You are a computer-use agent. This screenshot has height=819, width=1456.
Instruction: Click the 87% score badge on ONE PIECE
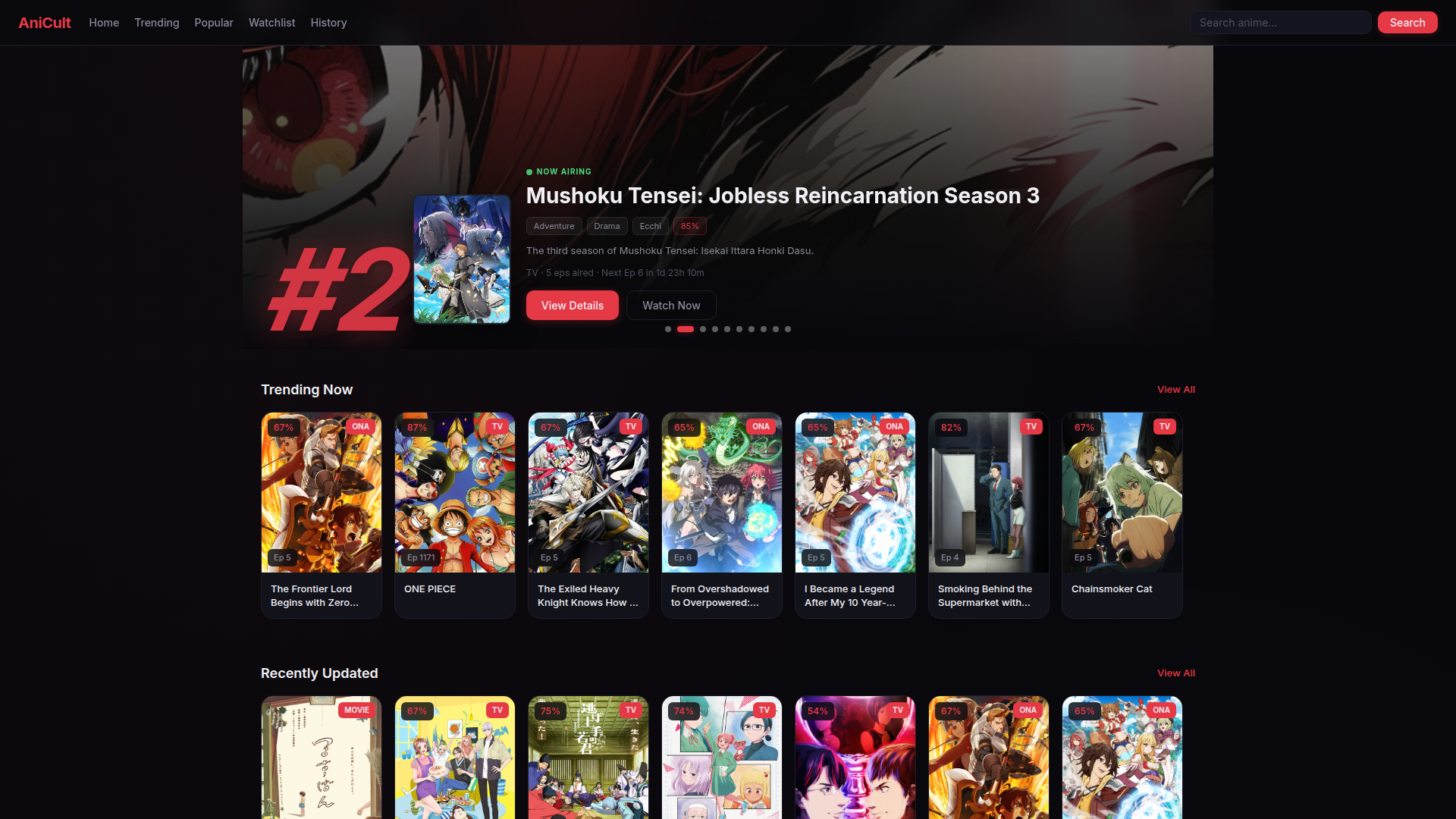pyautogui.click(x=417, y=428)
